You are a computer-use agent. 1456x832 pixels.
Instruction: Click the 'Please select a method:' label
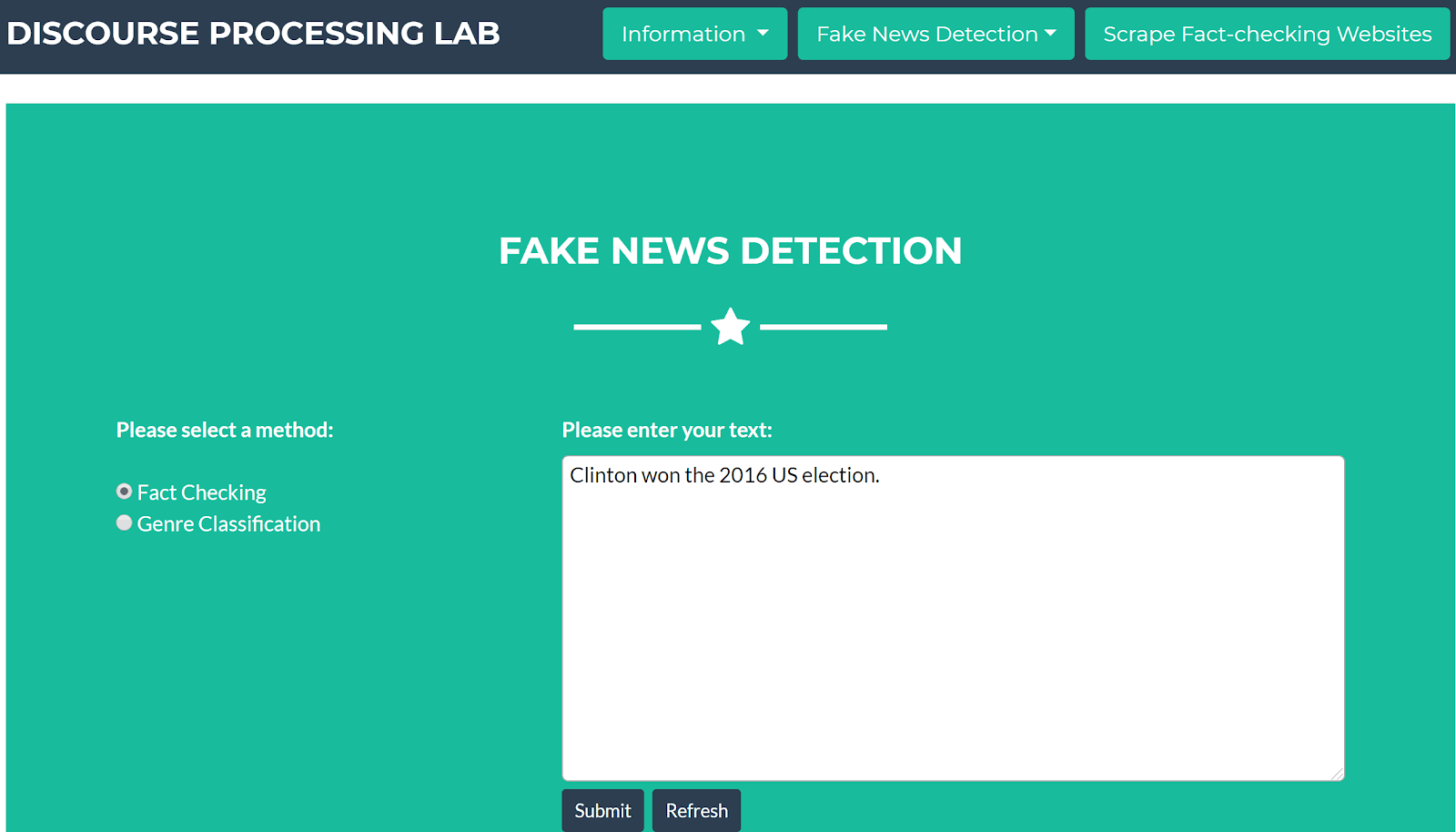tap(225, 430)
